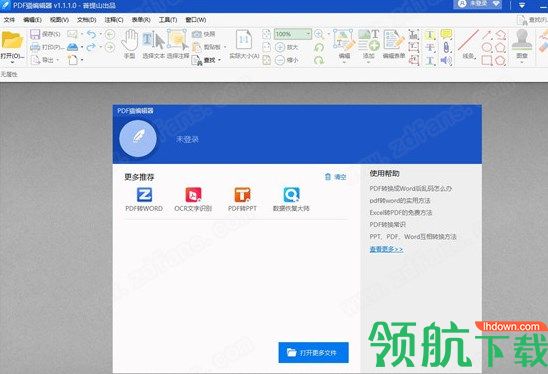This screenshot has width=548, height=374.
Task: Launch PDF转WORD converter
Action: pyautogui.click(x=144, y=199)
